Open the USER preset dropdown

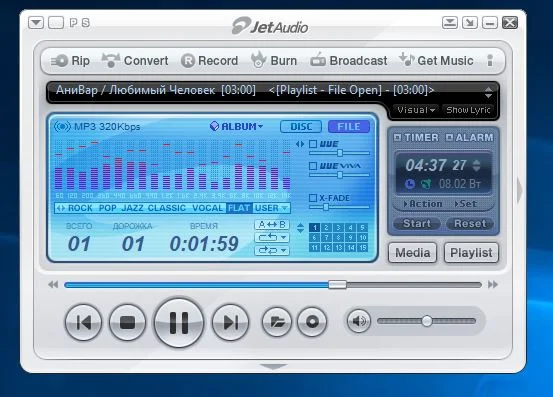tap(271, 208)
